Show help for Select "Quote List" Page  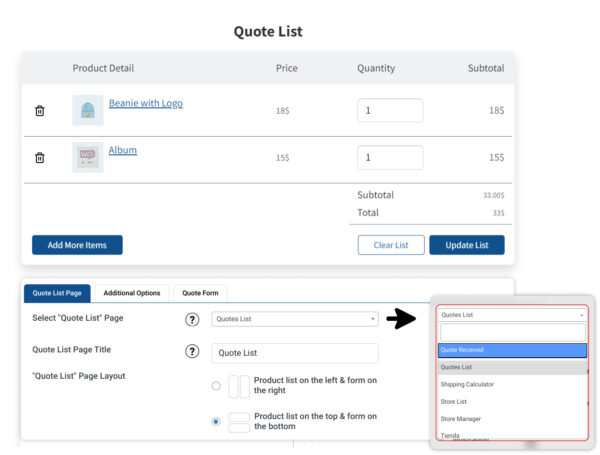tap(192, 319)
